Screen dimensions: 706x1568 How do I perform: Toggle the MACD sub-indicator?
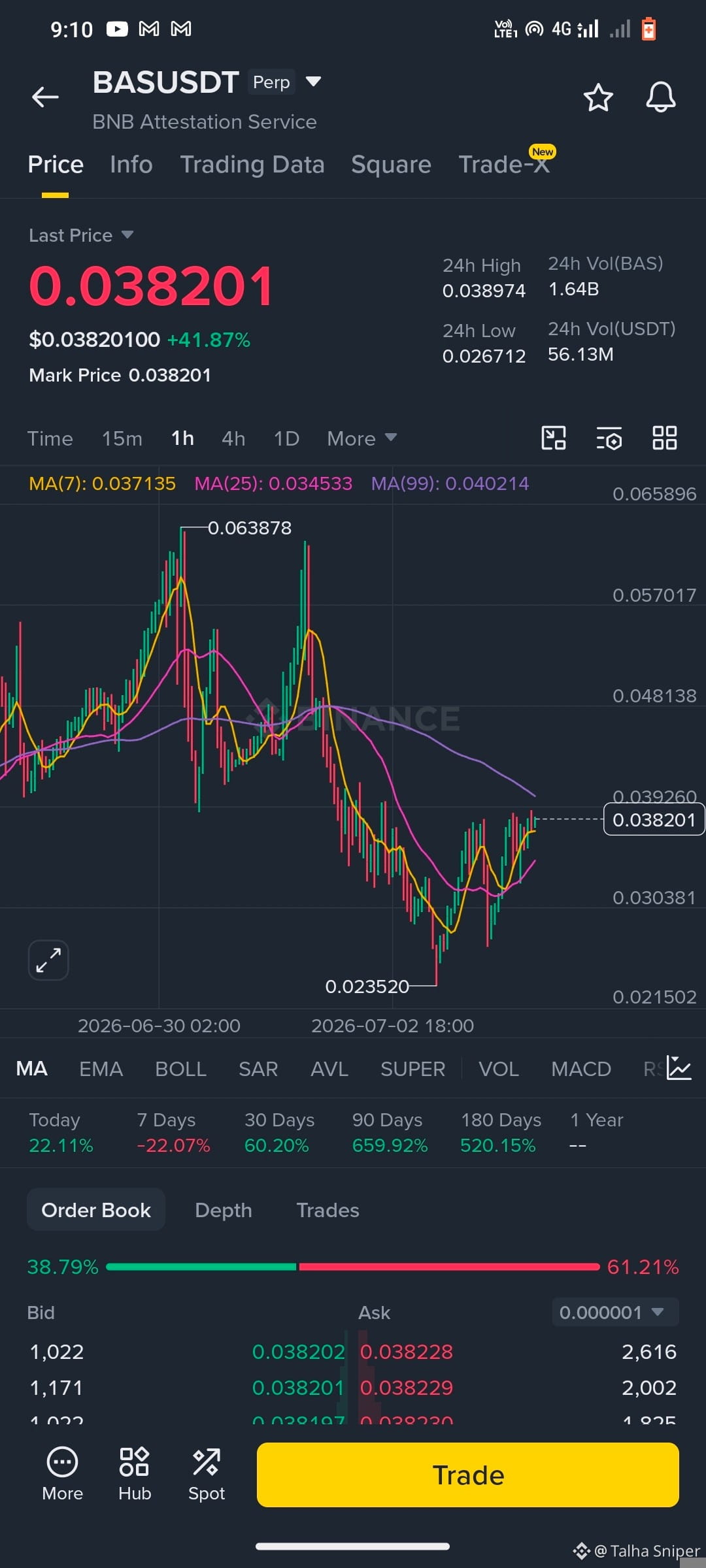(x=581, y=1069)
